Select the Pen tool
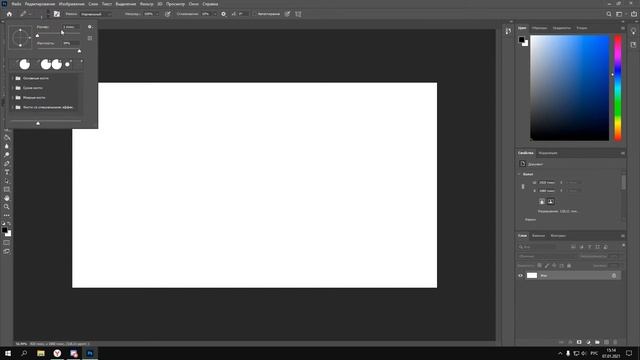 click(7, 163)
